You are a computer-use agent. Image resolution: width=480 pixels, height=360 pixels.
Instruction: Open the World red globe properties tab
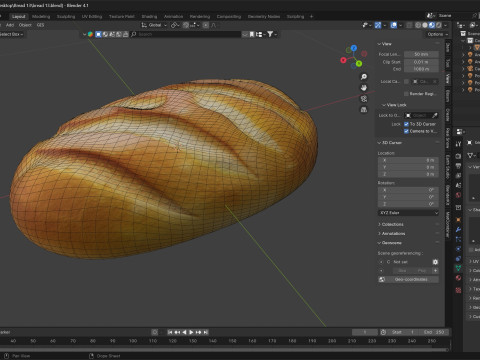pos(458,195)
